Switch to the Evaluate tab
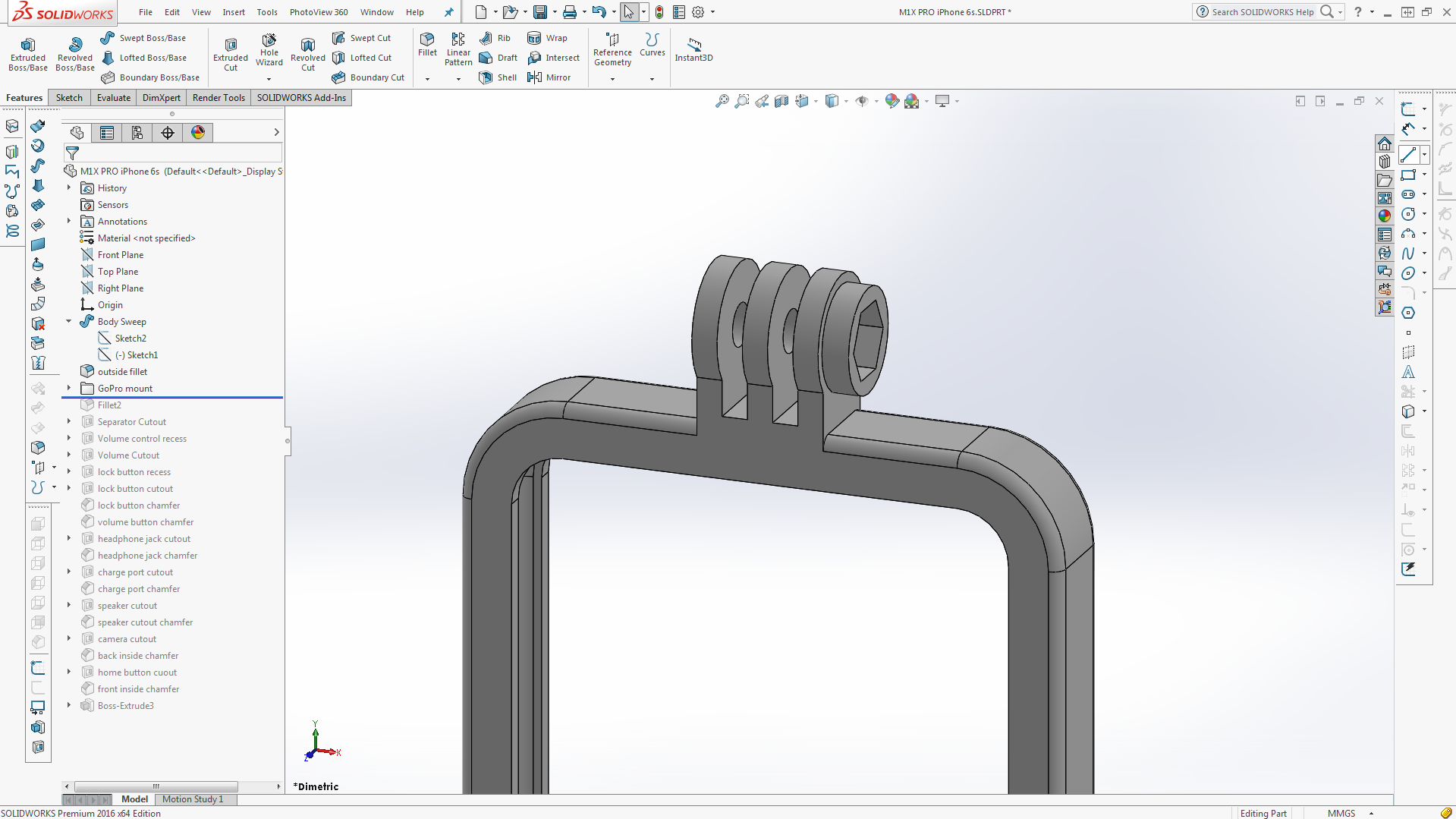This screenshot has height=819, width=1456. [x=114, y=98]
